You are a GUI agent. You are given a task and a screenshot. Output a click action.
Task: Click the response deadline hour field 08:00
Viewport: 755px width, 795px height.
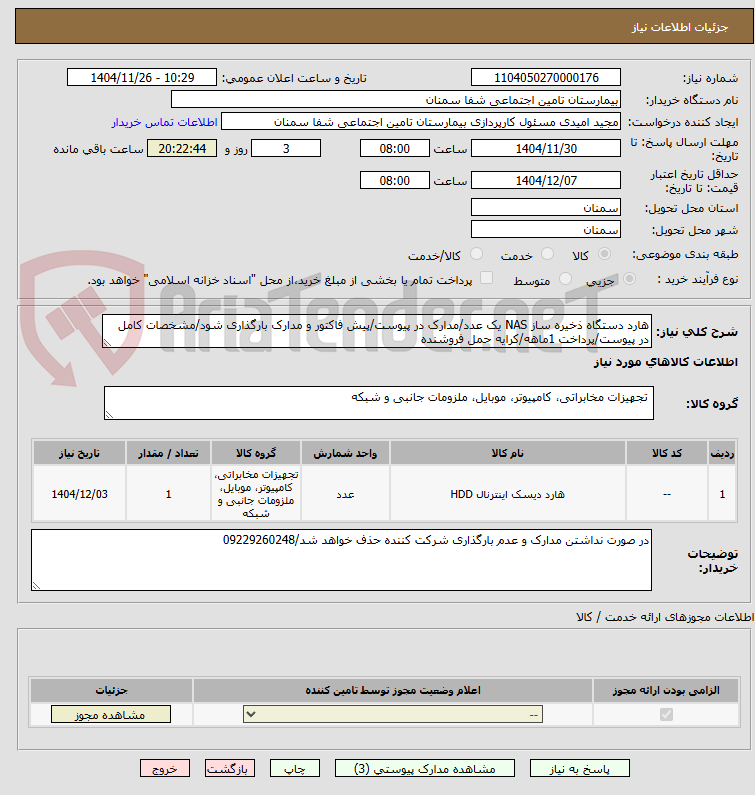394,149
